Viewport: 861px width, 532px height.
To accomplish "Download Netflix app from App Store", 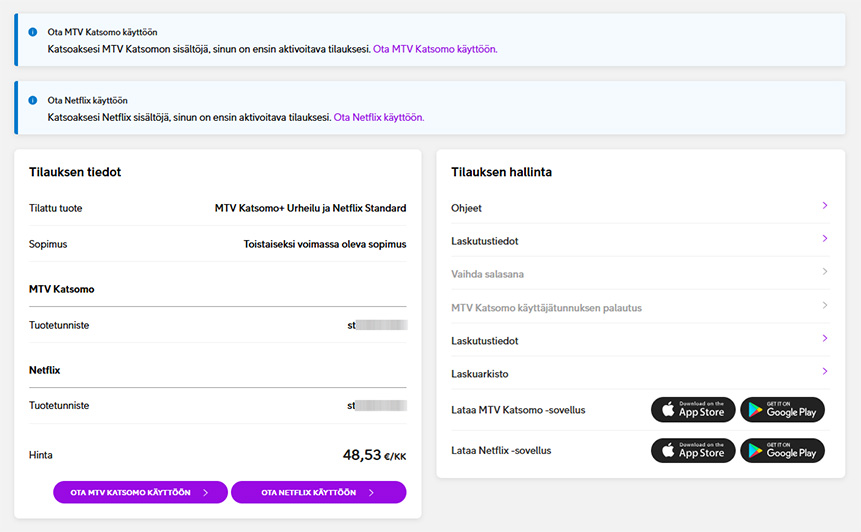I will coord(693,451).
